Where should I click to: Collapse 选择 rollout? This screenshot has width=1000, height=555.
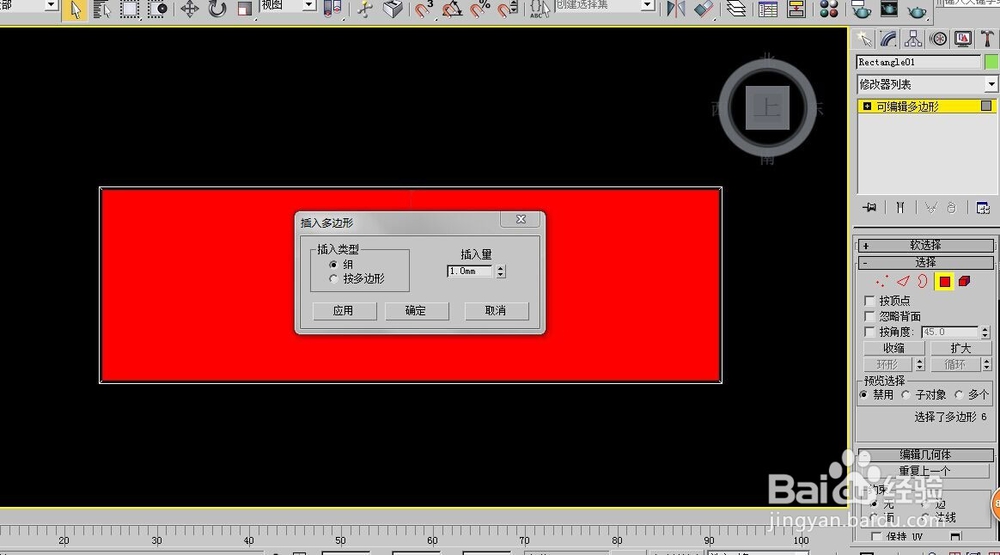925,262
